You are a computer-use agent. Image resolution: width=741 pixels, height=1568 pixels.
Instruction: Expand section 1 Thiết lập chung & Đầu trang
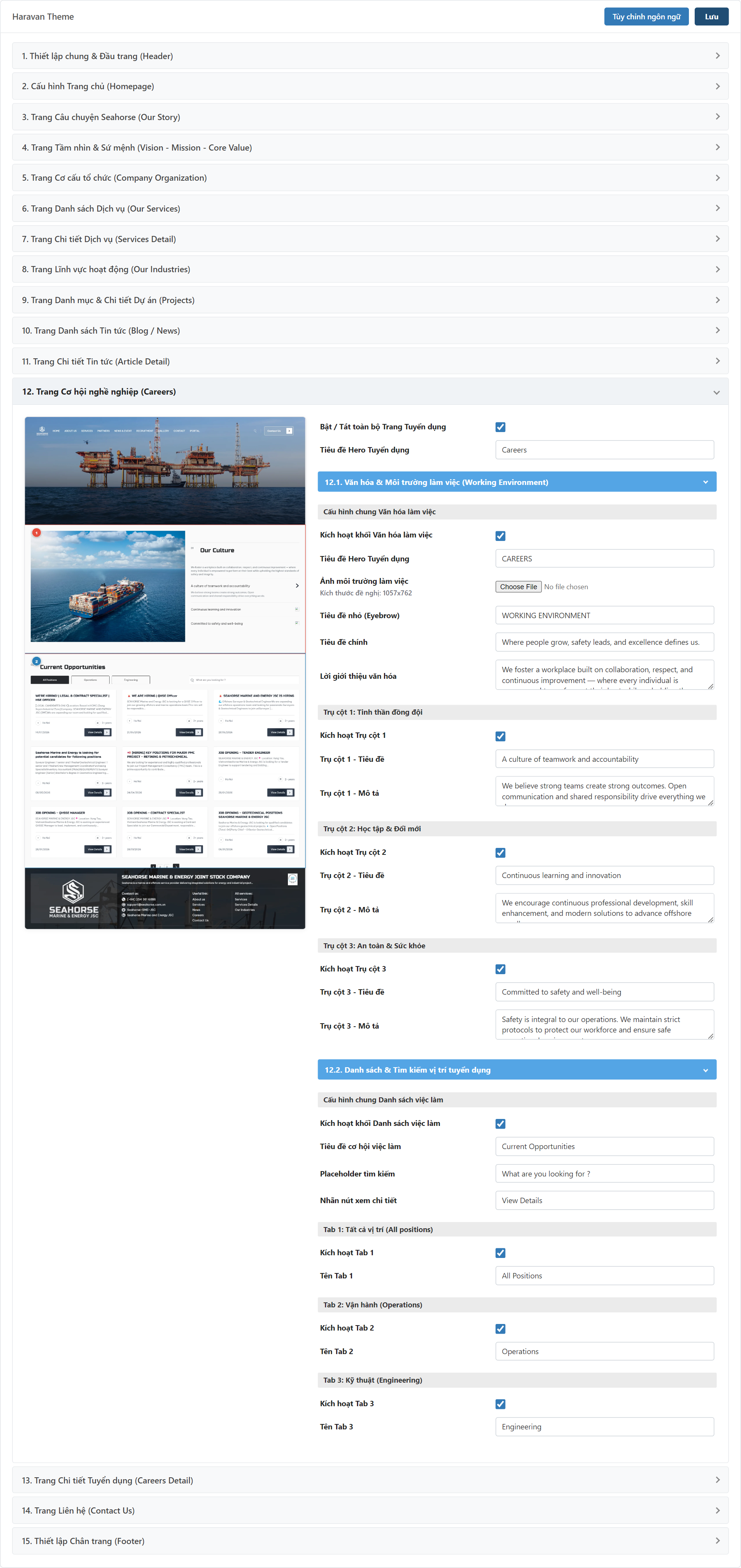[x=370, y=56]
